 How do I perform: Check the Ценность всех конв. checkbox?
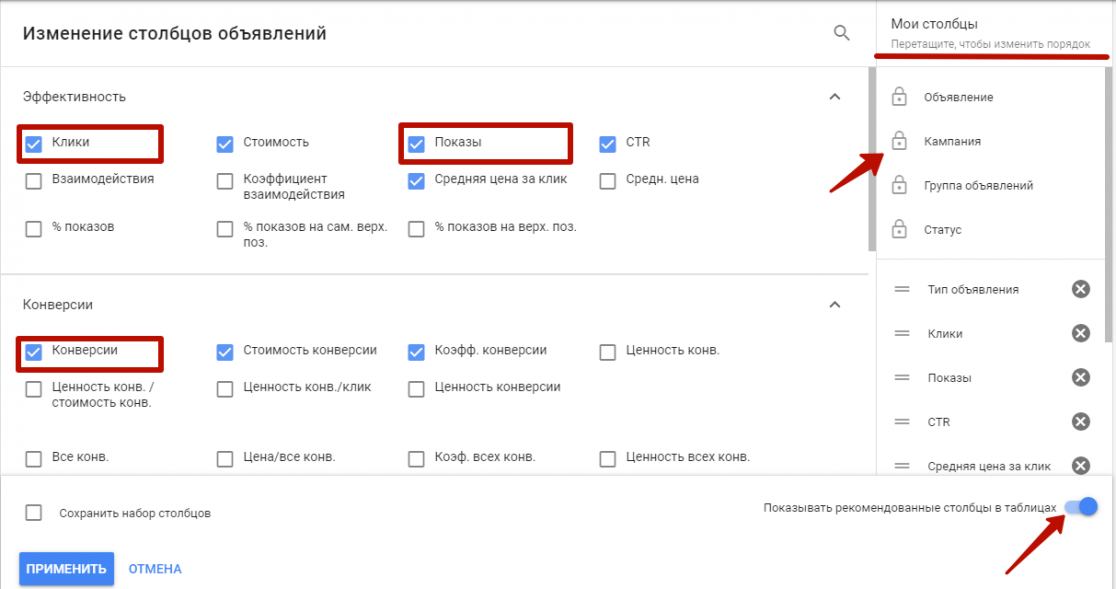[x=608, y=459]
